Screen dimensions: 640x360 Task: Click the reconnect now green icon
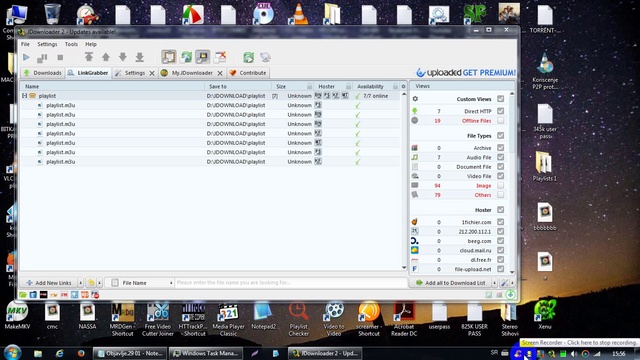249,57
